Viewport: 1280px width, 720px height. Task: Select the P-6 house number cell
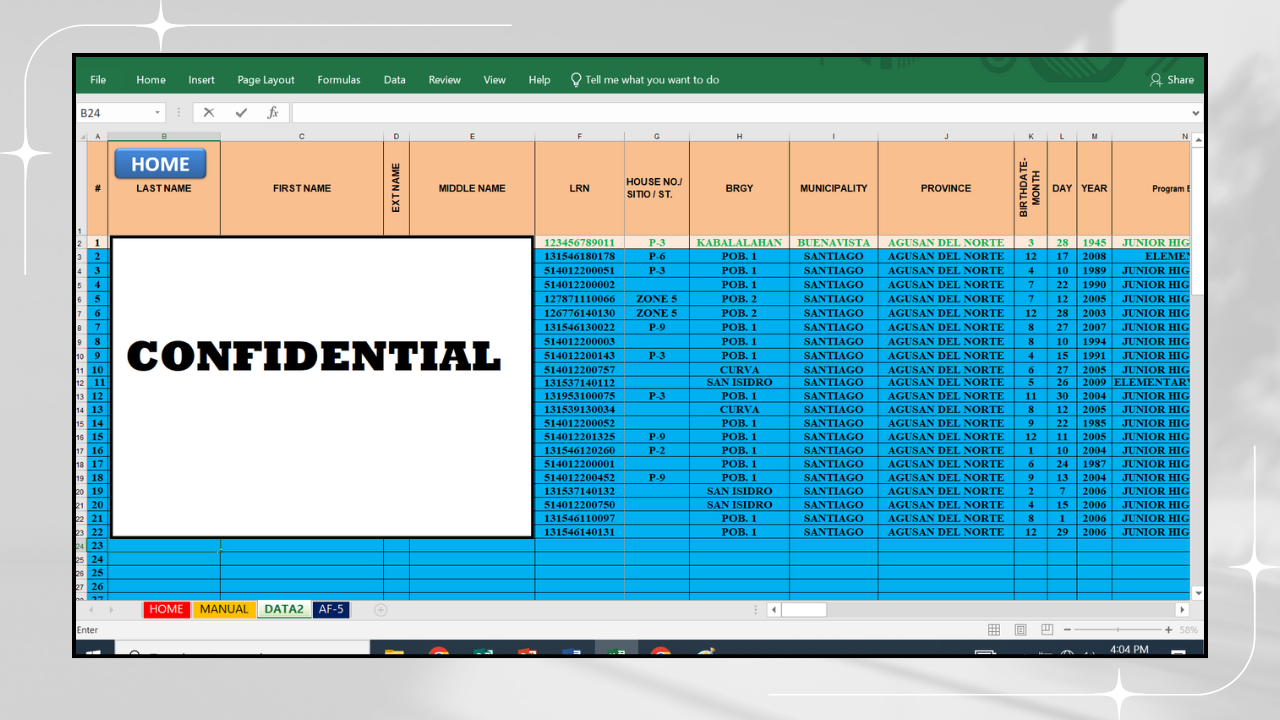point(657,257)
